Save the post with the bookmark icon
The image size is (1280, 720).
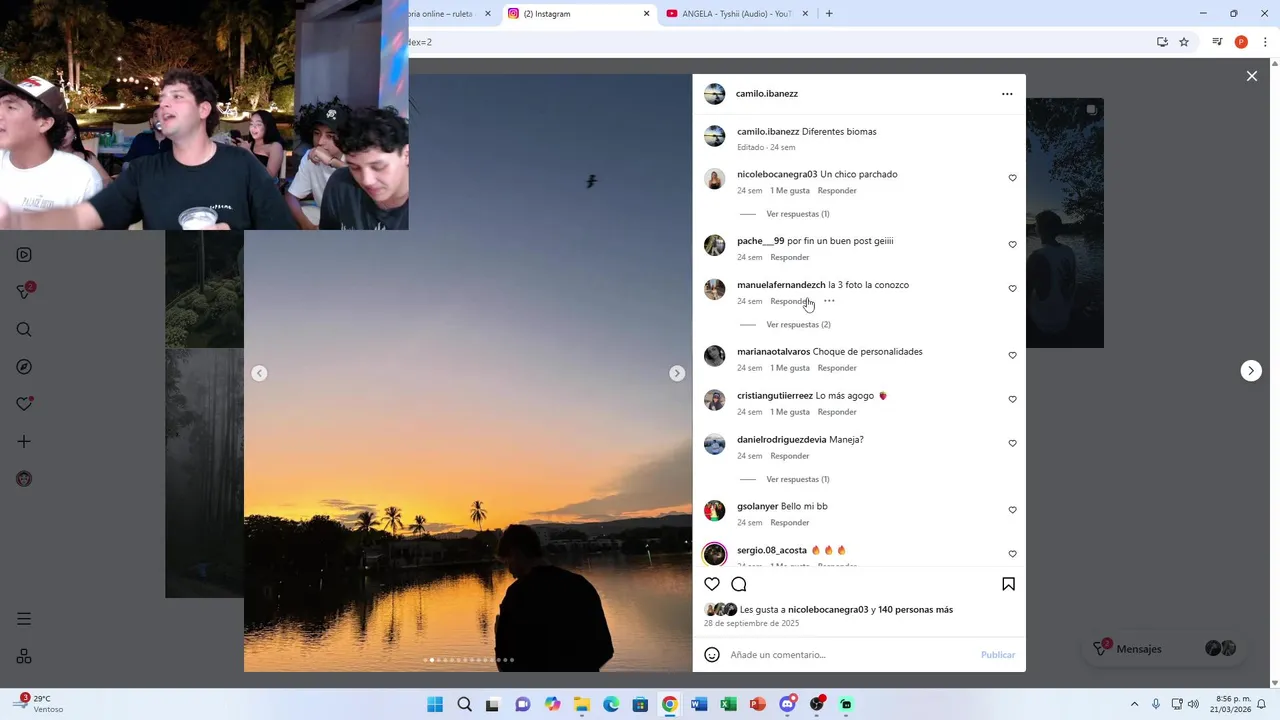click(x=1008, y=584)
